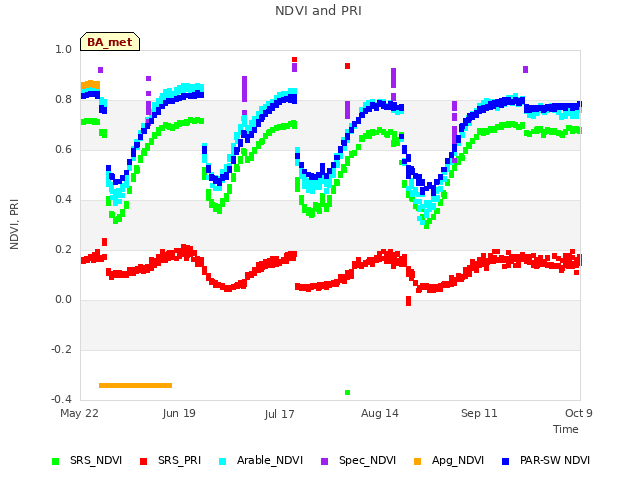
Task: Click the blue PAR-SW NDVI legend swatch
Action: 505,461
